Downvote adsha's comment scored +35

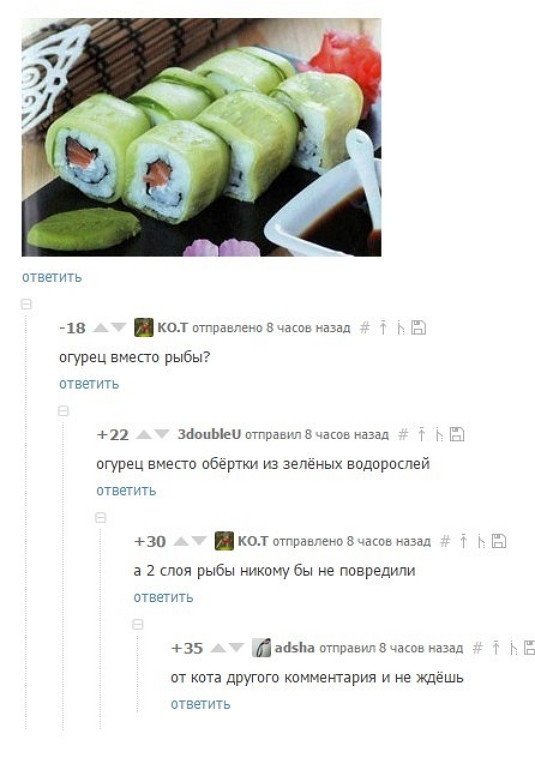(x=236, y=648)
